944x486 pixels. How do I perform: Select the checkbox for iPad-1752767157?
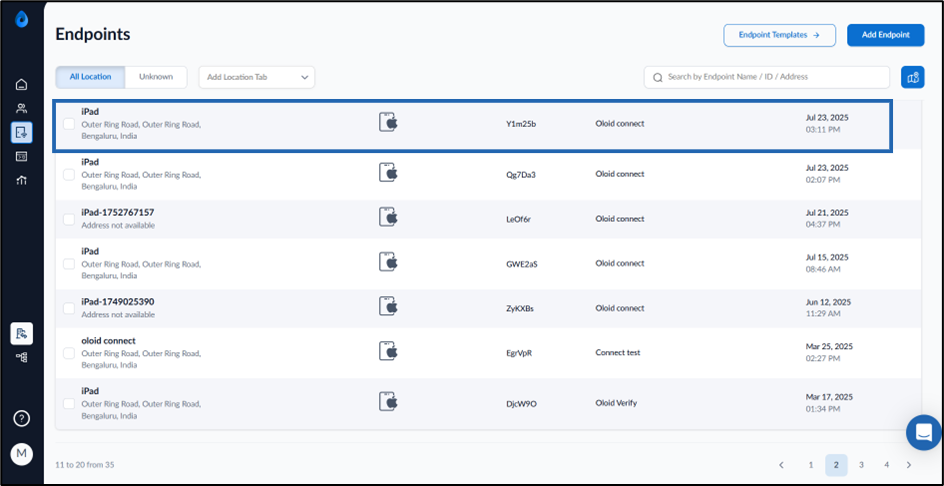tap(69, 219)
